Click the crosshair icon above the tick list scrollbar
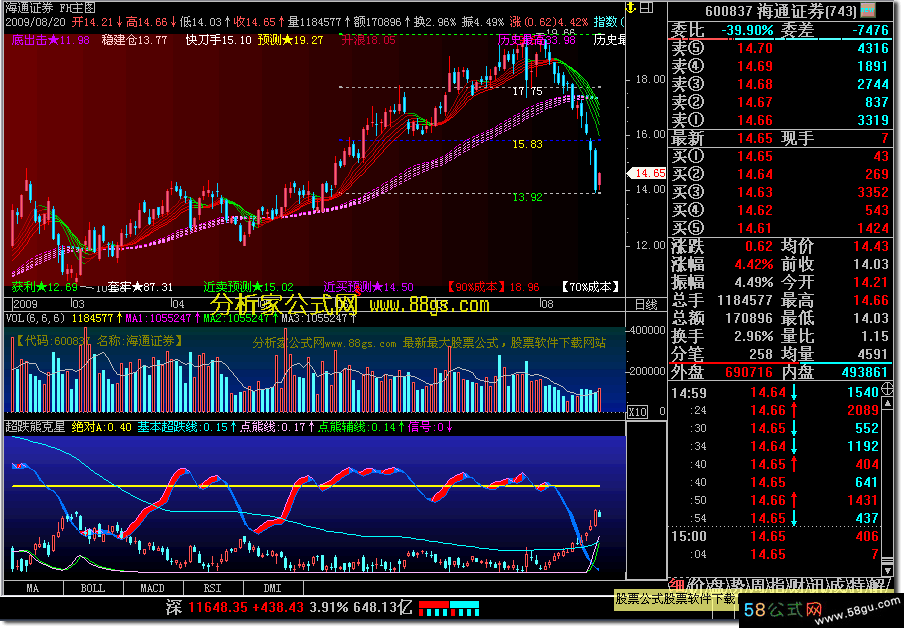Viewport: 904px width, 628px height. [x=887, y=387]
